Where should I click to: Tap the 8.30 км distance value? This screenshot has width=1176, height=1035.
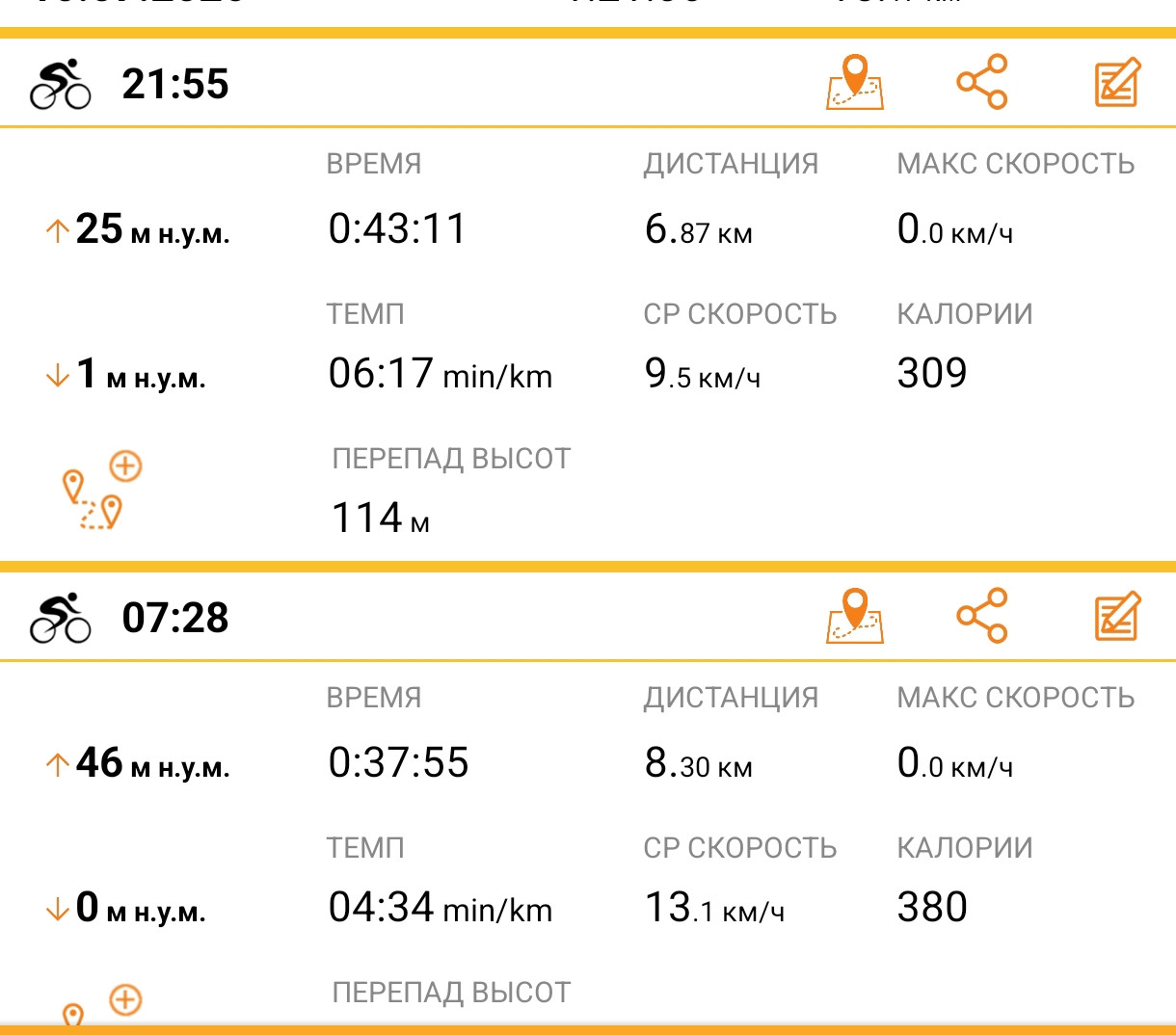click(699, 763)
